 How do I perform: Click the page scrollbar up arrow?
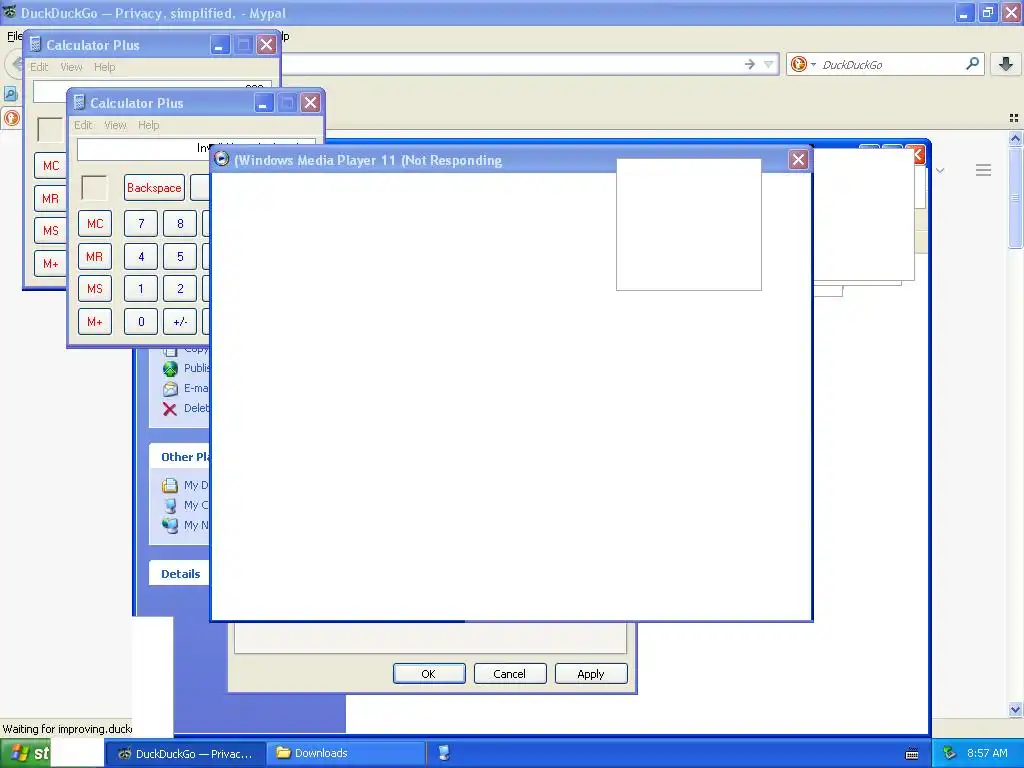1015,138
